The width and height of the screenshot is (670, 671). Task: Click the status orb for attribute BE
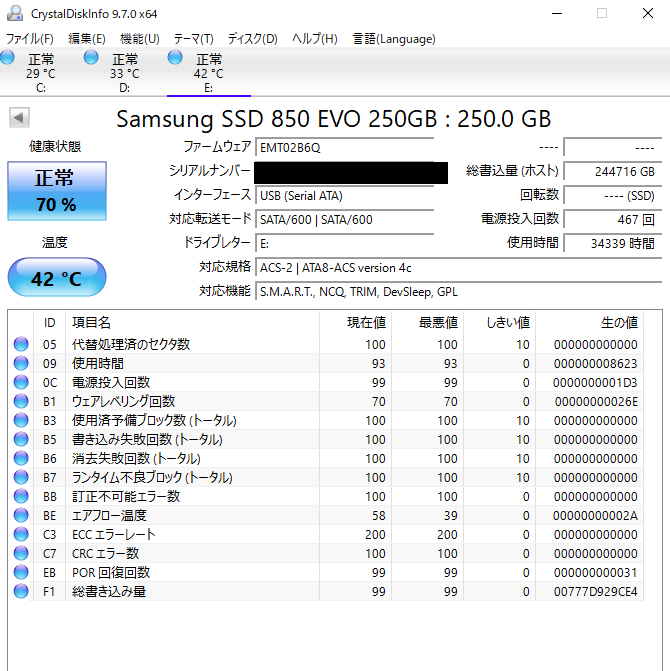point(21,515)
